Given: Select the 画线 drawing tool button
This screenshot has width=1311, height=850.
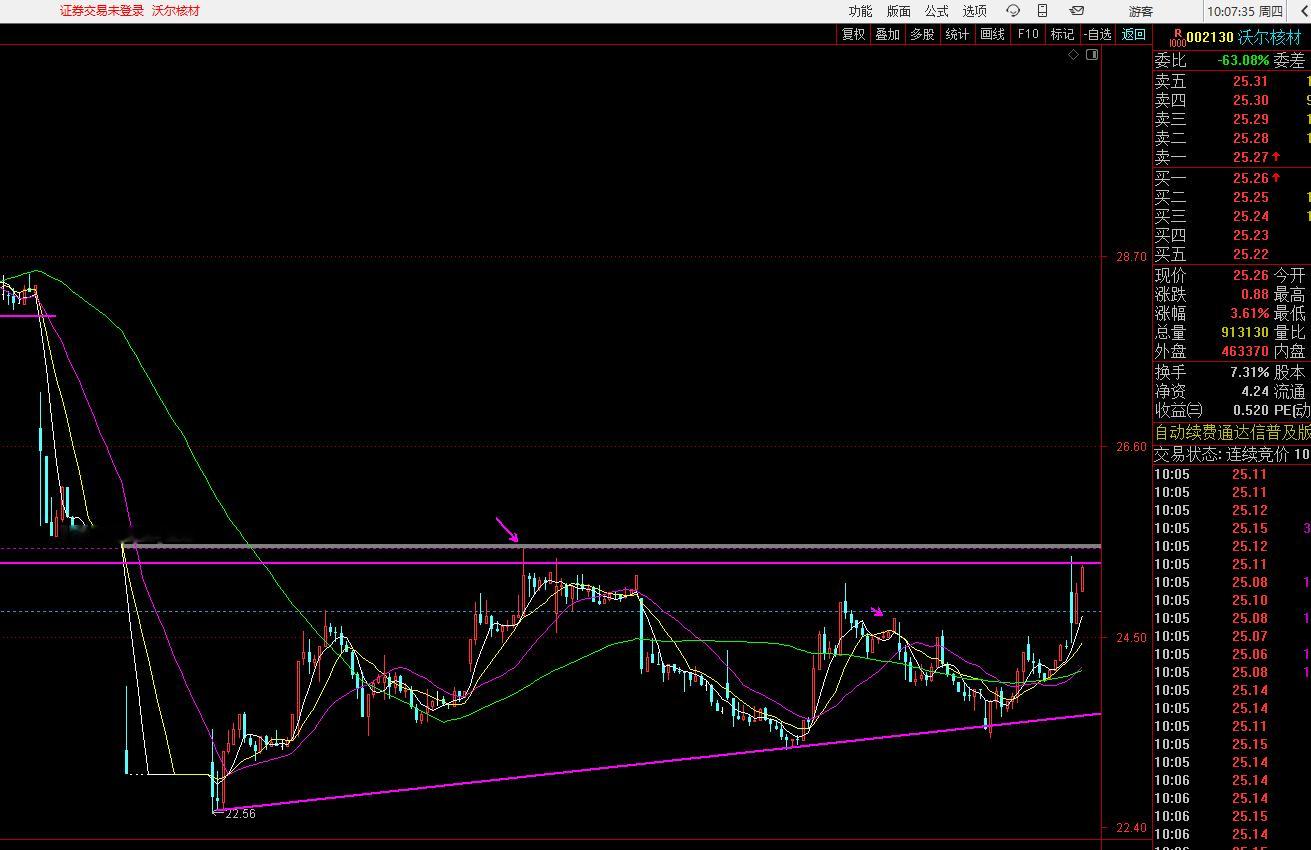Looking at the screenshot, I should click(992, 34).
